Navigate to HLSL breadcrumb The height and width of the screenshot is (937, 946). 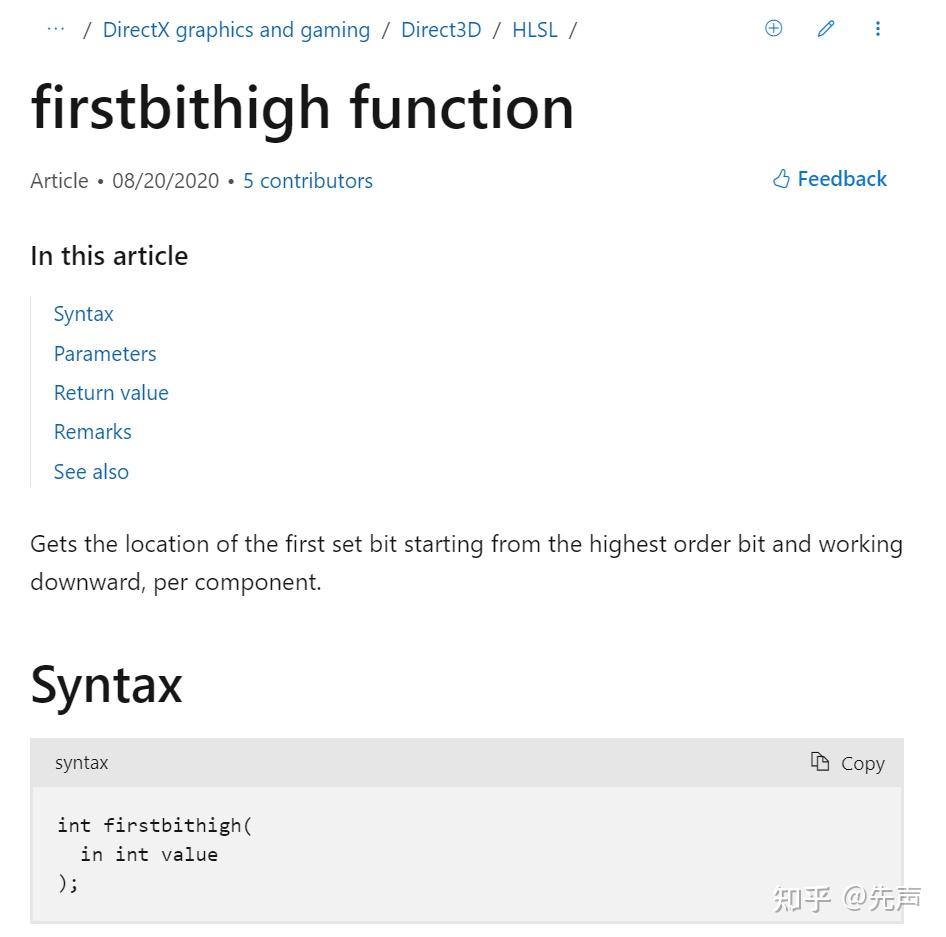pos(535,30)
